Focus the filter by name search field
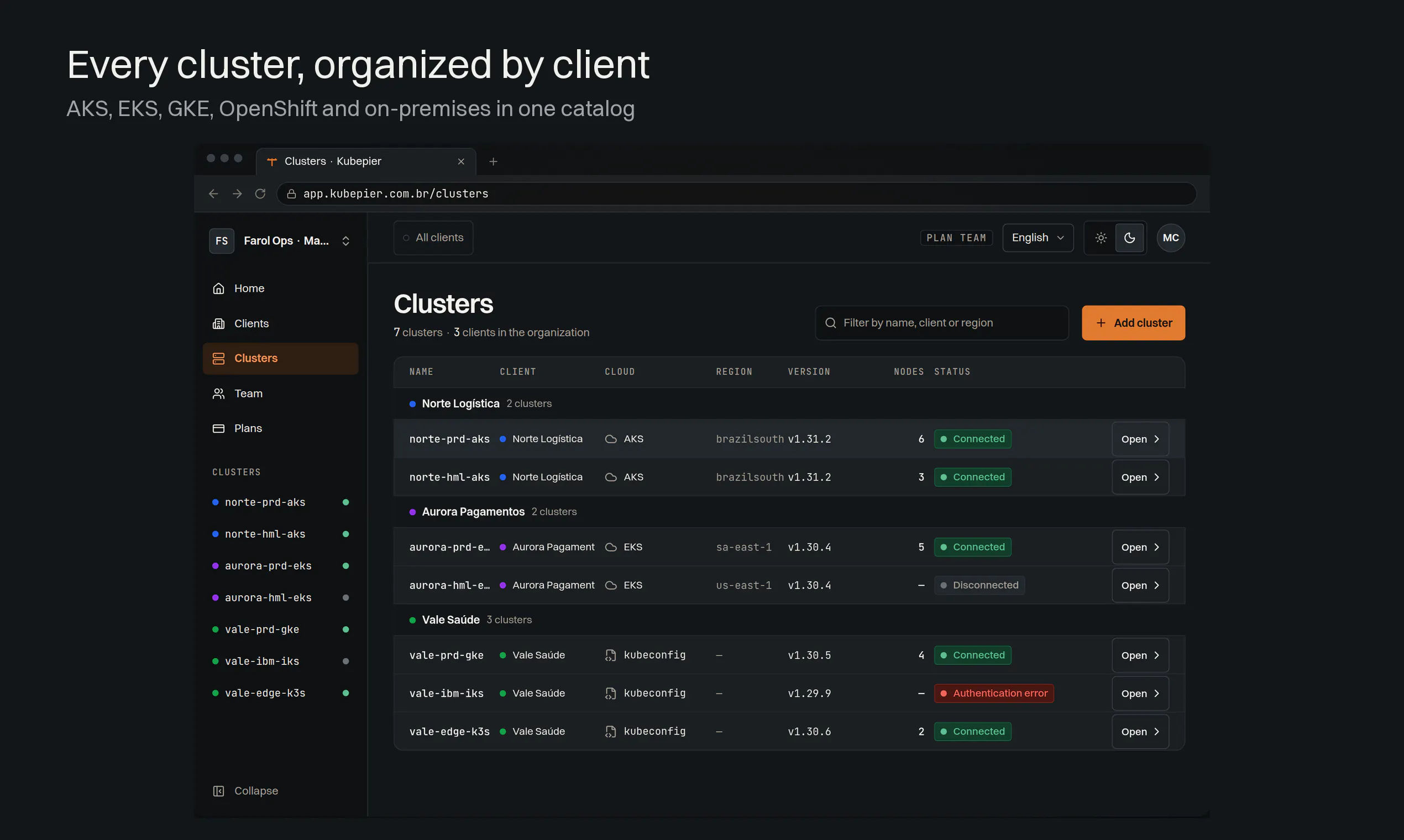The width and height of the screenshot is (1404, 840). click(941, 323)
